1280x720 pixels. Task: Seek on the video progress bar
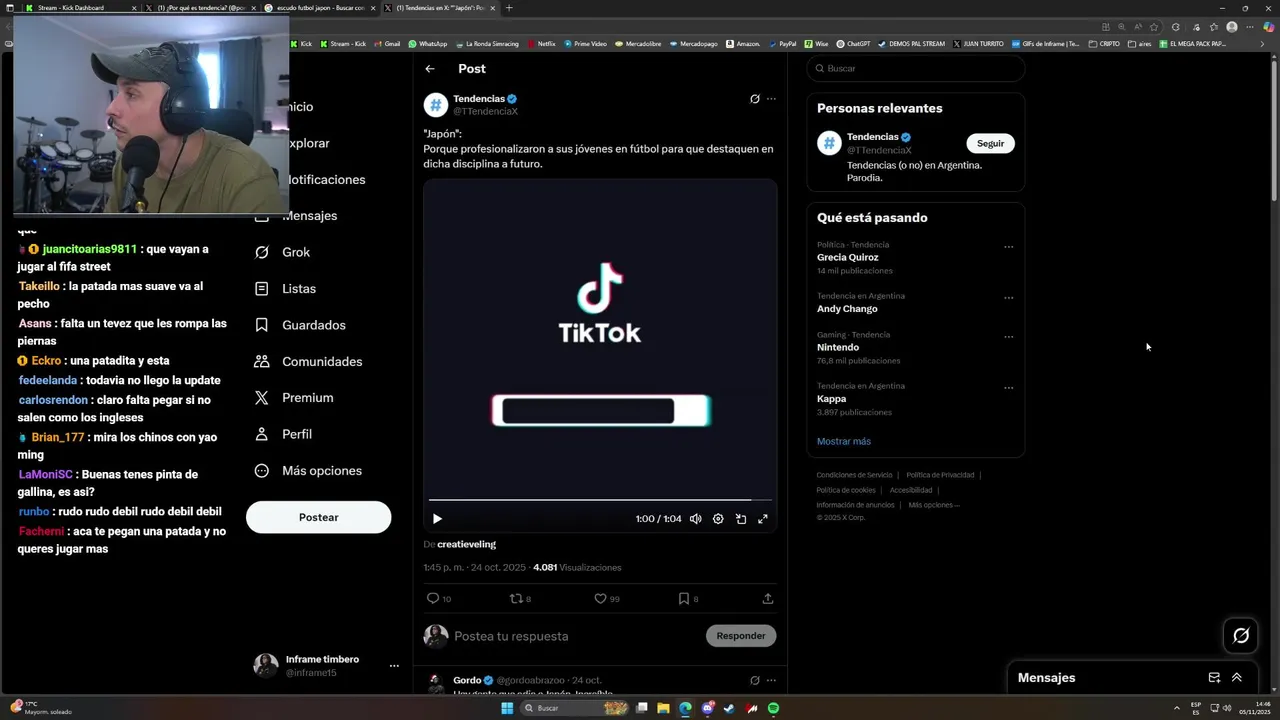(600, 499)
